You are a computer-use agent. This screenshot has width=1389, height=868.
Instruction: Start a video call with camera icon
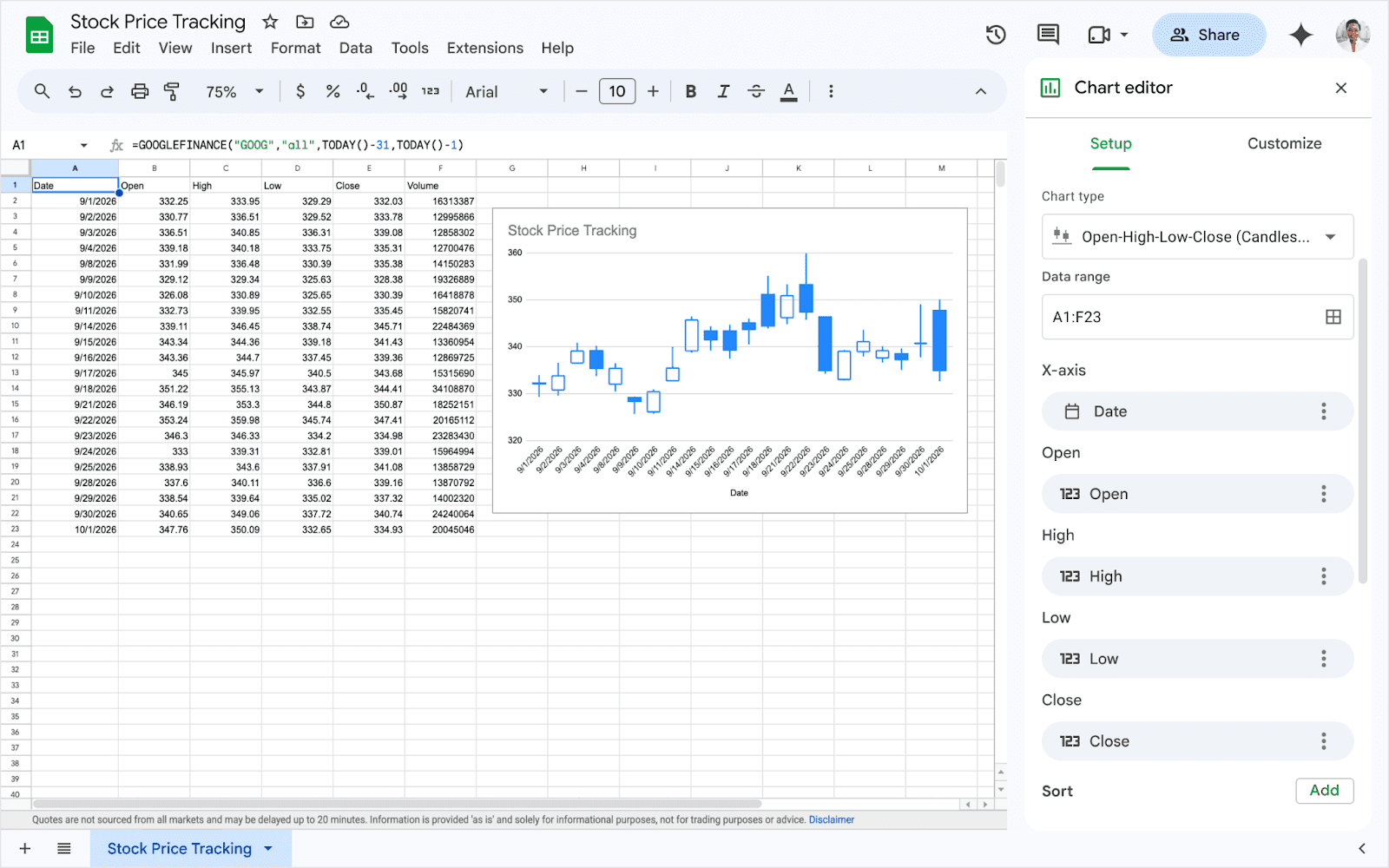pyautogui.click(x=1099, y=35)
